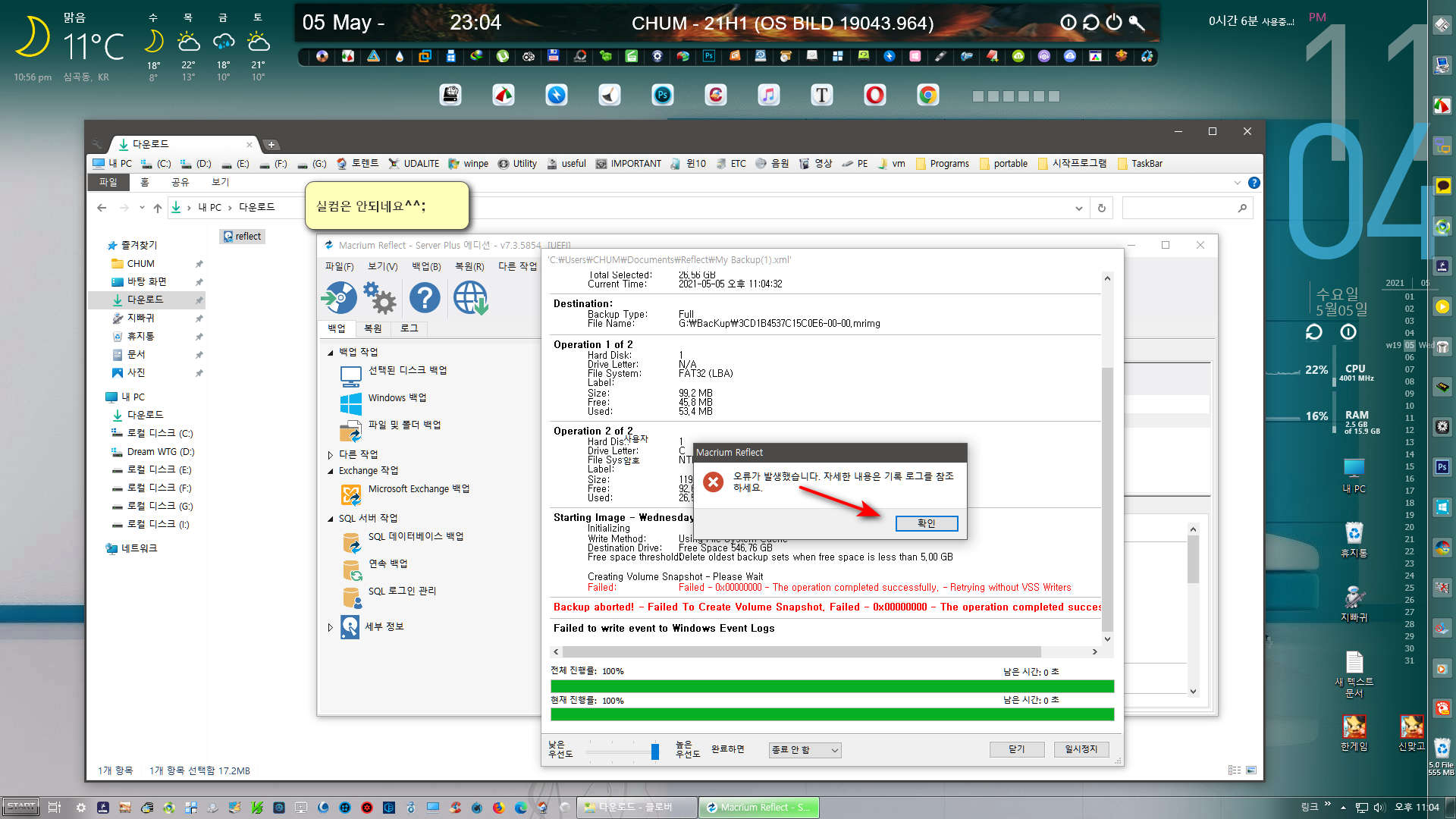This screenshot has height=819, width=1456.
Task: Click the vertical scrollbar of the backup log
Action: tap(1107, 500)
